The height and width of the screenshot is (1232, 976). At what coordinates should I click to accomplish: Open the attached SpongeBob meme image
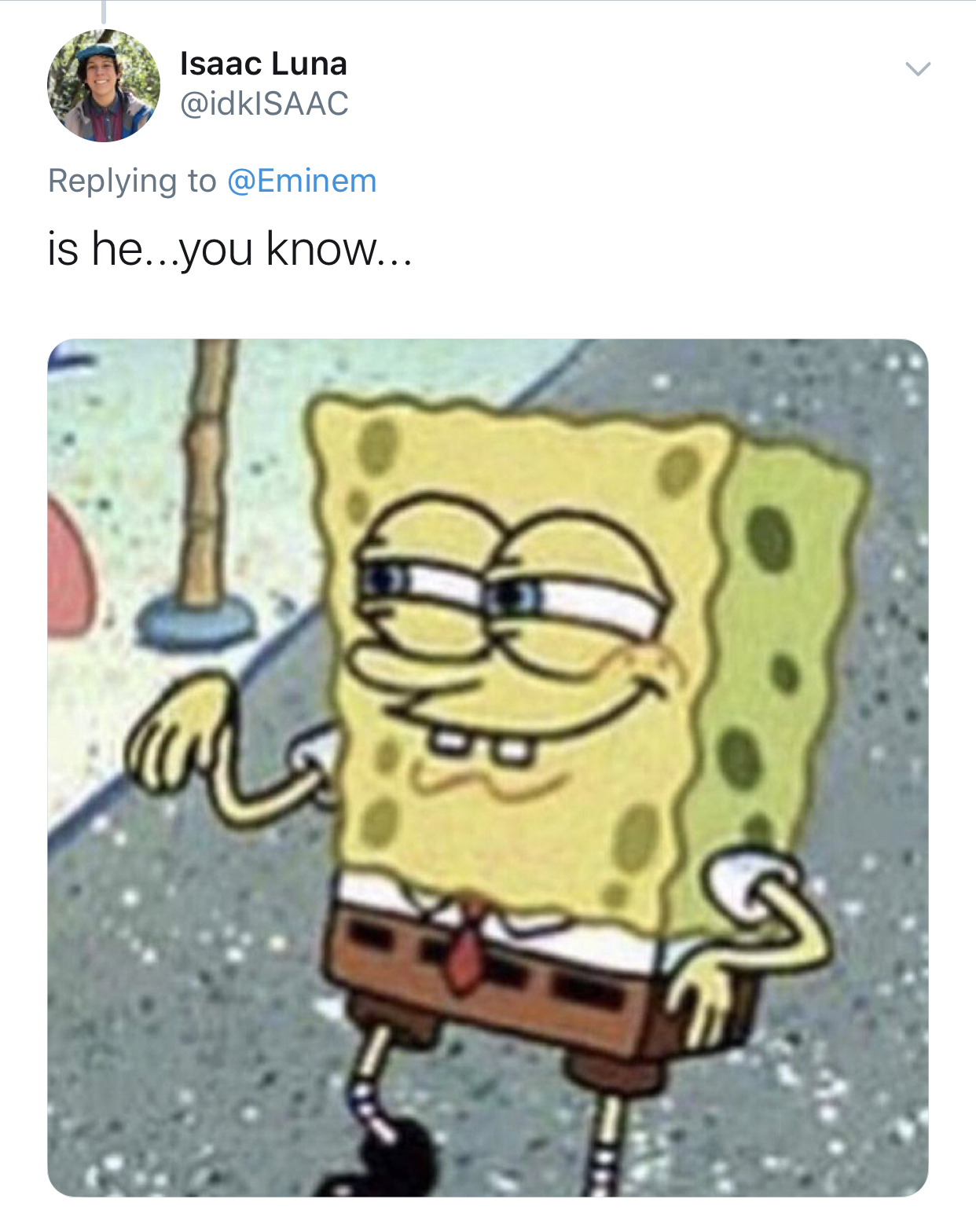click(488, 768)
